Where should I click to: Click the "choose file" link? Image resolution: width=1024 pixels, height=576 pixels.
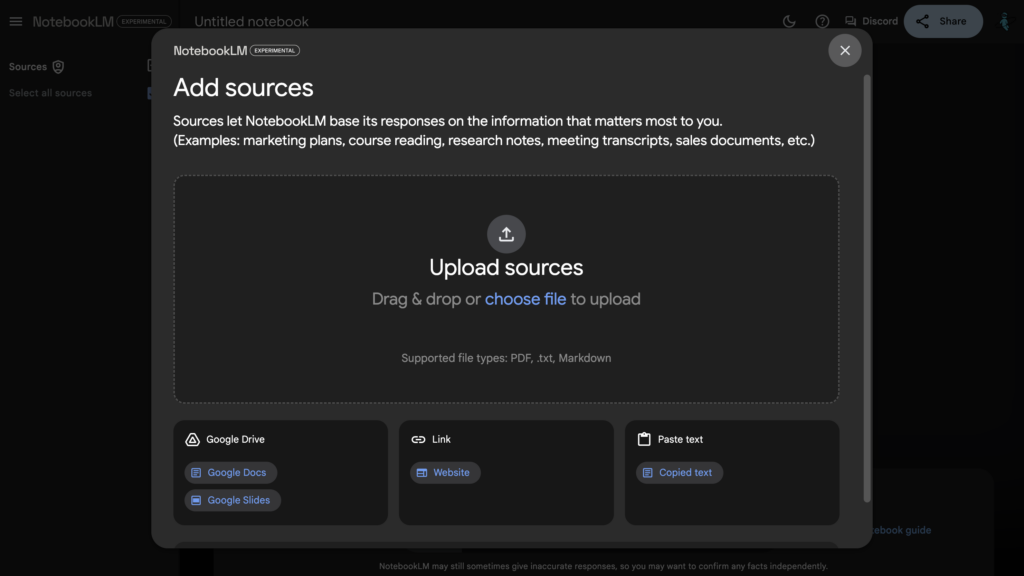coord(525,299)
